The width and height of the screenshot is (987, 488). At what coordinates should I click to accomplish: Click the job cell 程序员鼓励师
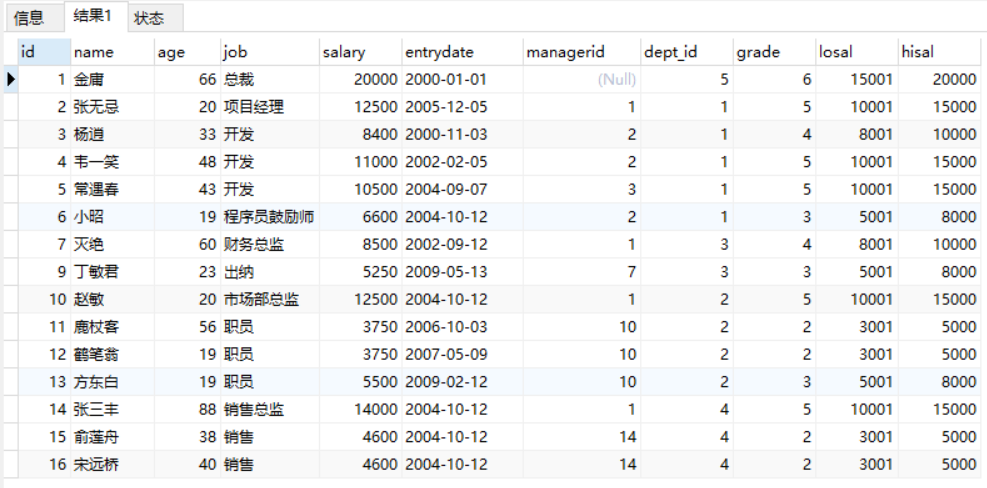click(269, 217)
